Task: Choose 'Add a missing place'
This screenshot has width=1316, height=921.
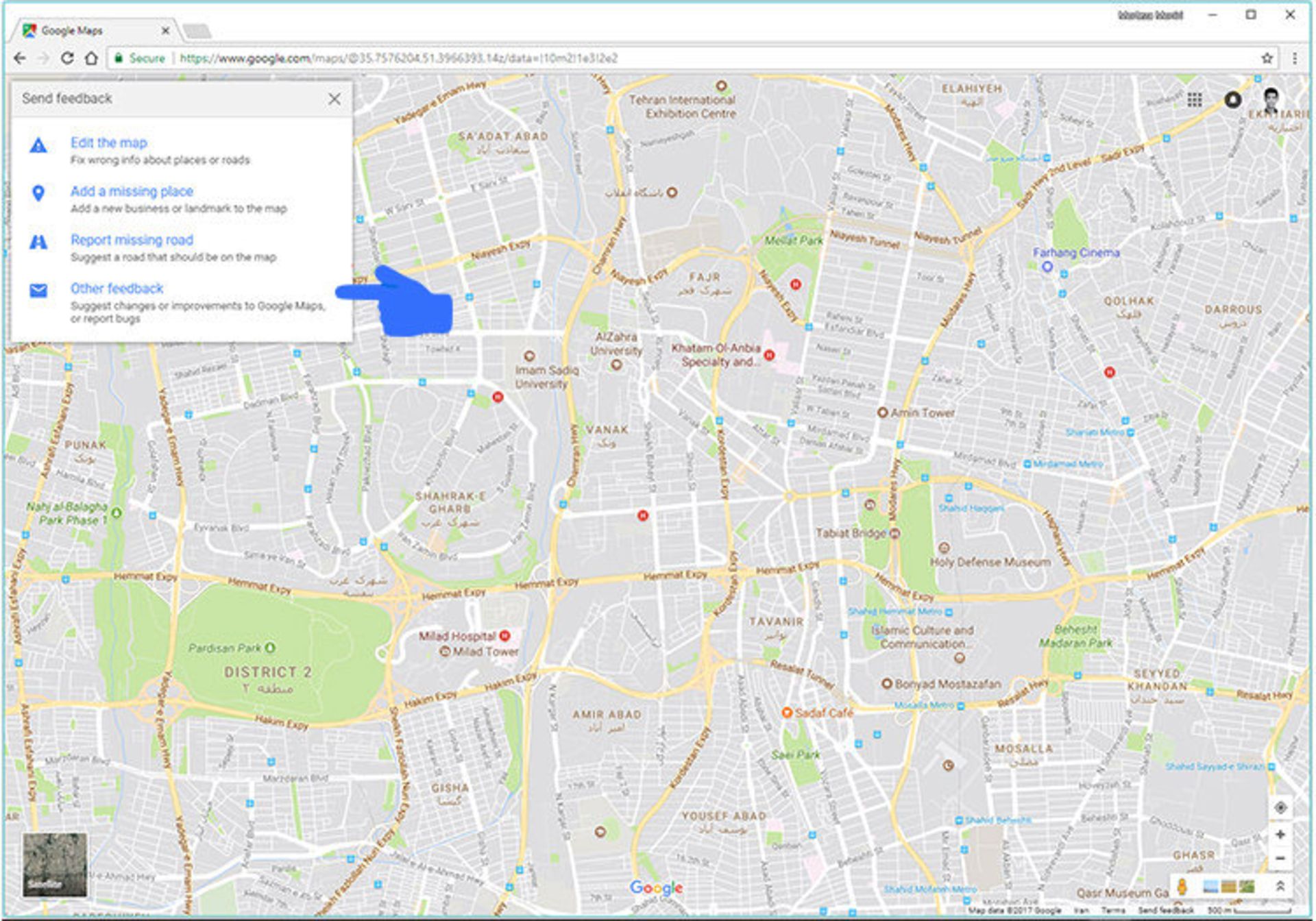Action: pos(132,191)
